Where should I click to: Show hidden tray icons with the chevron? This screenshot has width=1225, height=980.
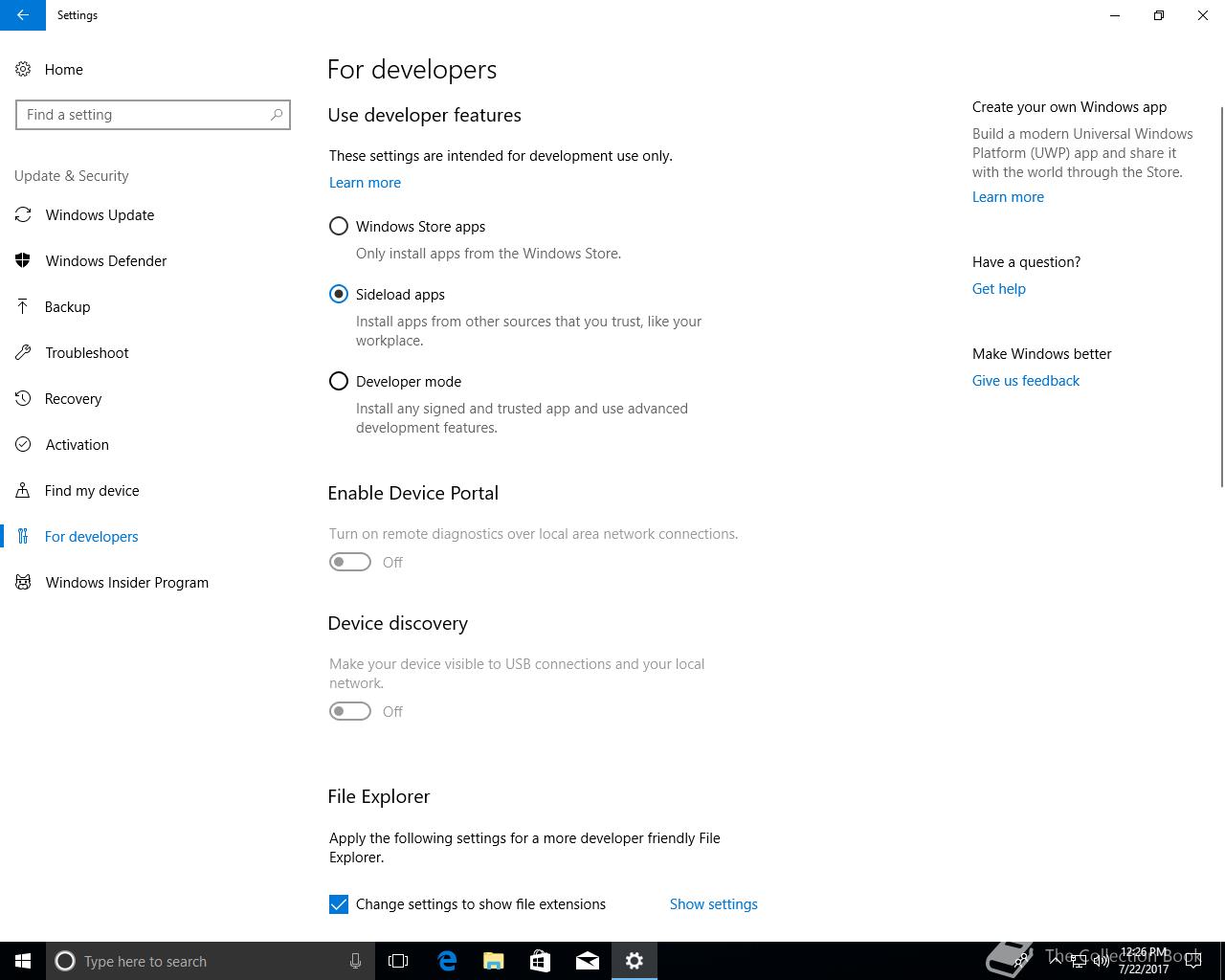pyautogui.click(x=1056, y=961)
